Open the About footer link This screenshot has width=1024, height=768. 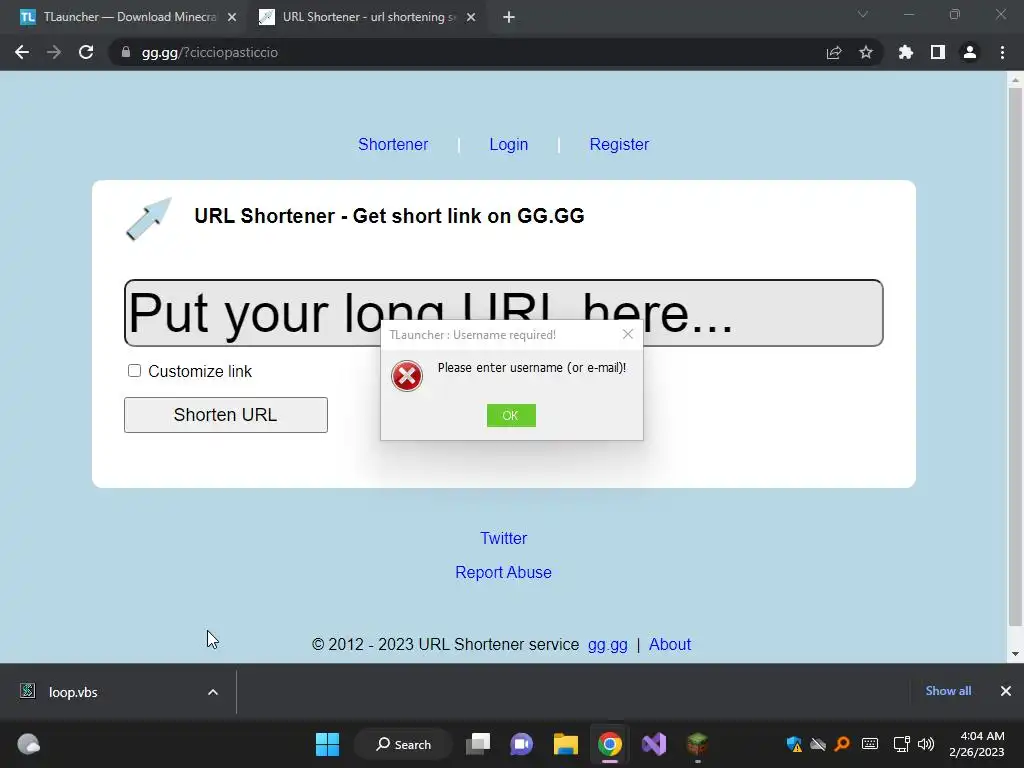pos(670,645)
